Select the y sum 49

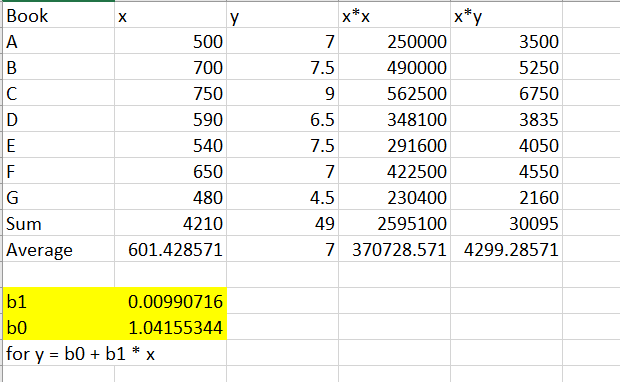tap(282, 223)
